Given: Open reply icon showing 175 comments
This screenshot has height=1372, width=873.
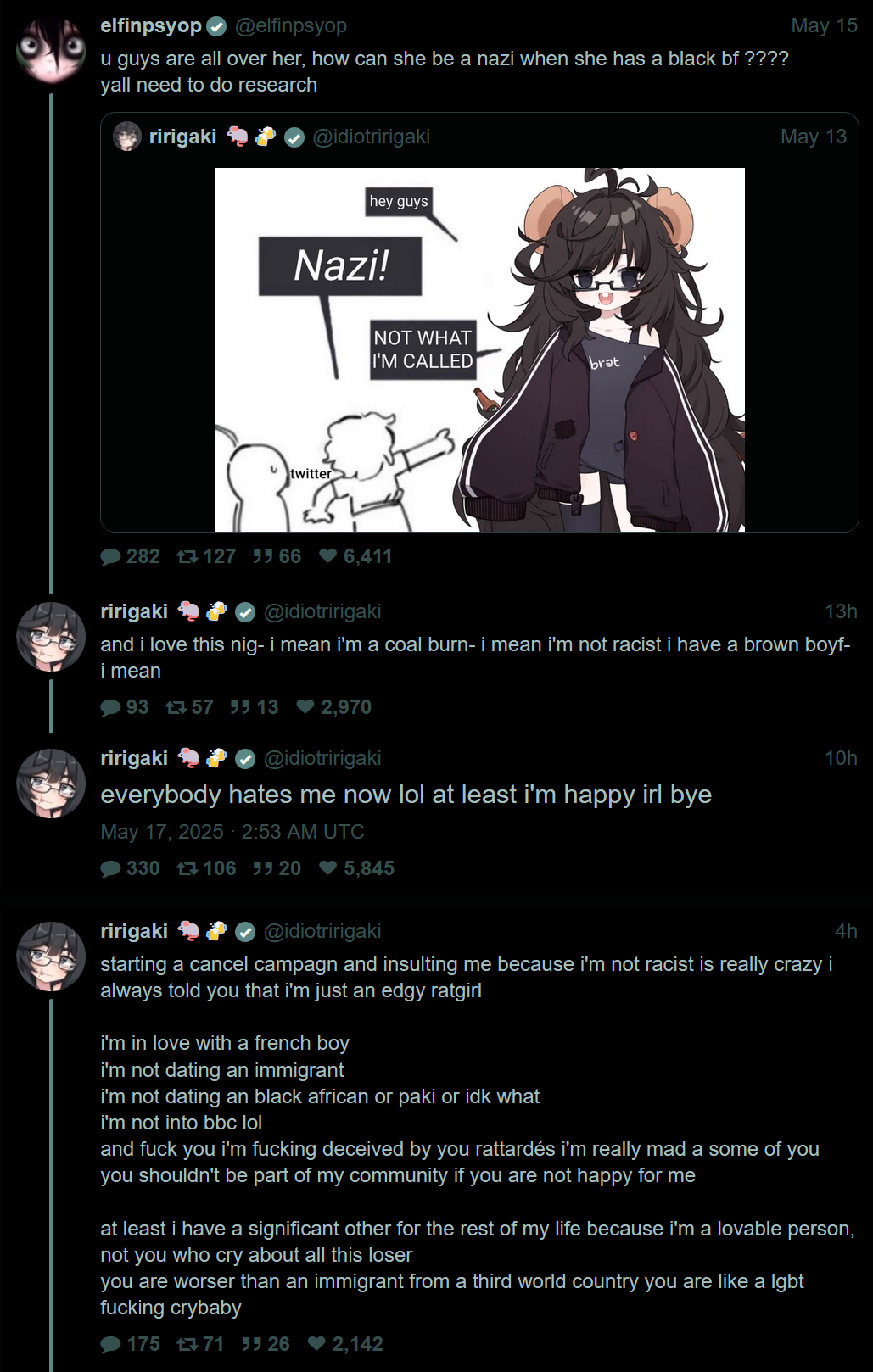Looking at the screenshot, I should pyautogui.click(x=111, y=1344).
